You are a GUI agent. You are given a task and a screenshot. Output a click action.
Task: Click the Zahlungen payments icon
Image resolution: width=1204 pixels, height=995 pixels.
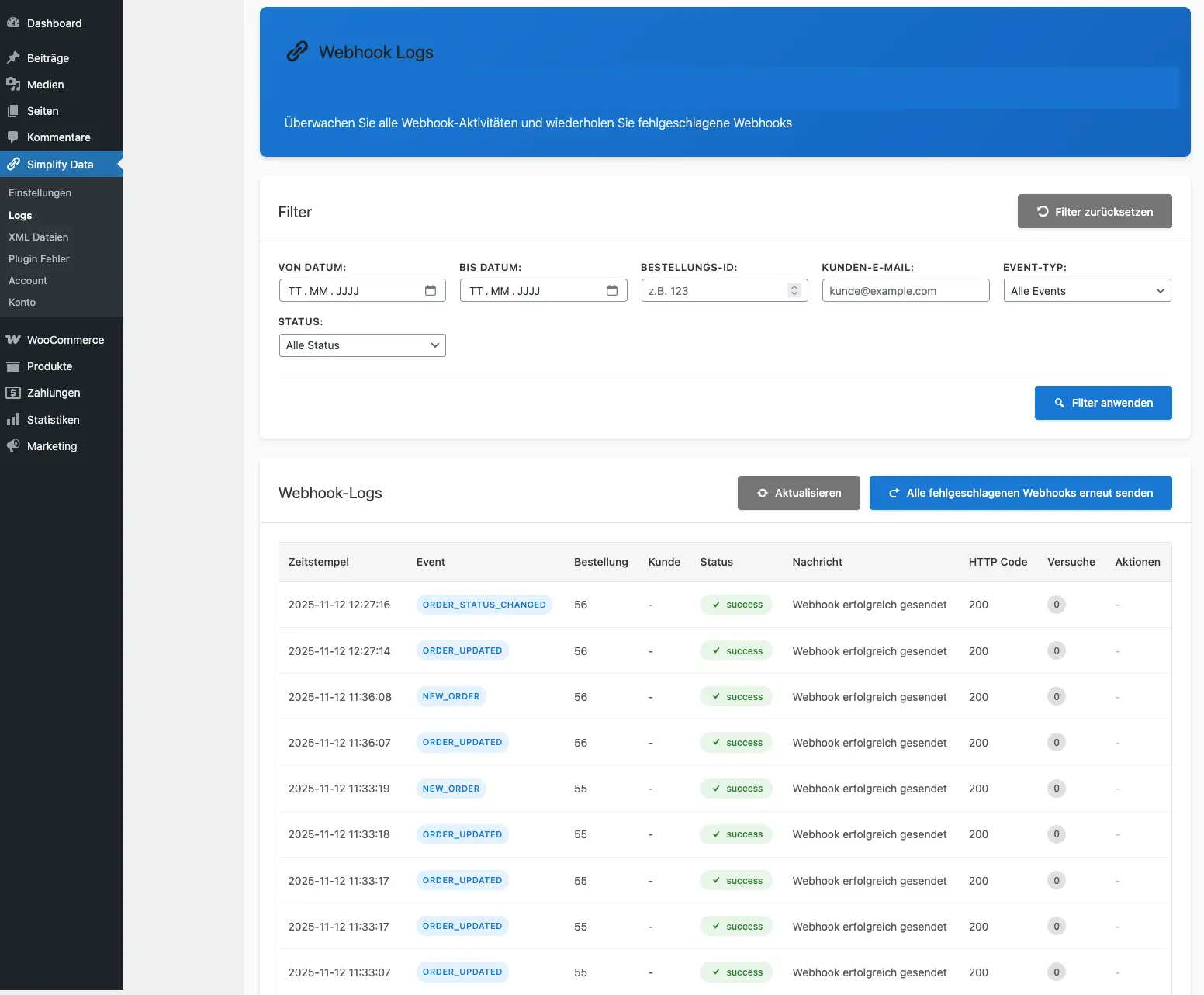coord(13,393)
